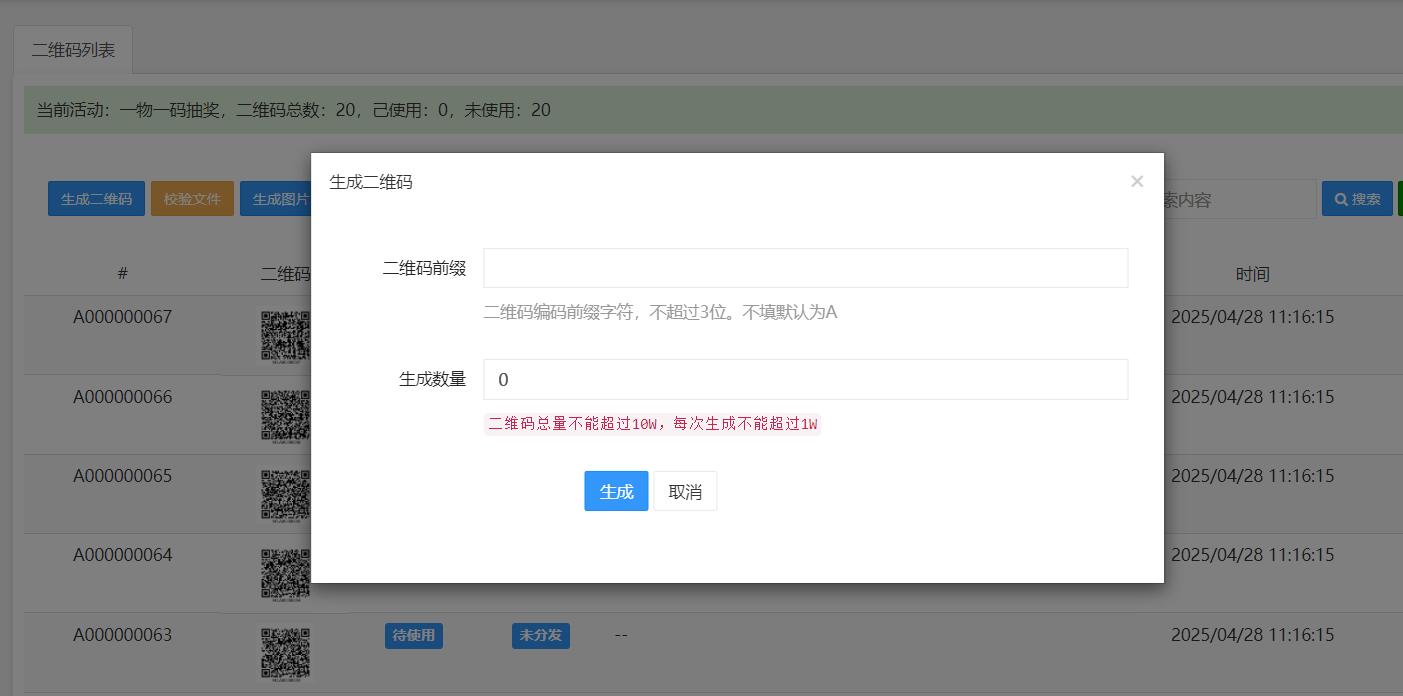1403x696 pixels.
Task: Open QR code thumbnail for A000000067
Action: (x=286, y=335)
